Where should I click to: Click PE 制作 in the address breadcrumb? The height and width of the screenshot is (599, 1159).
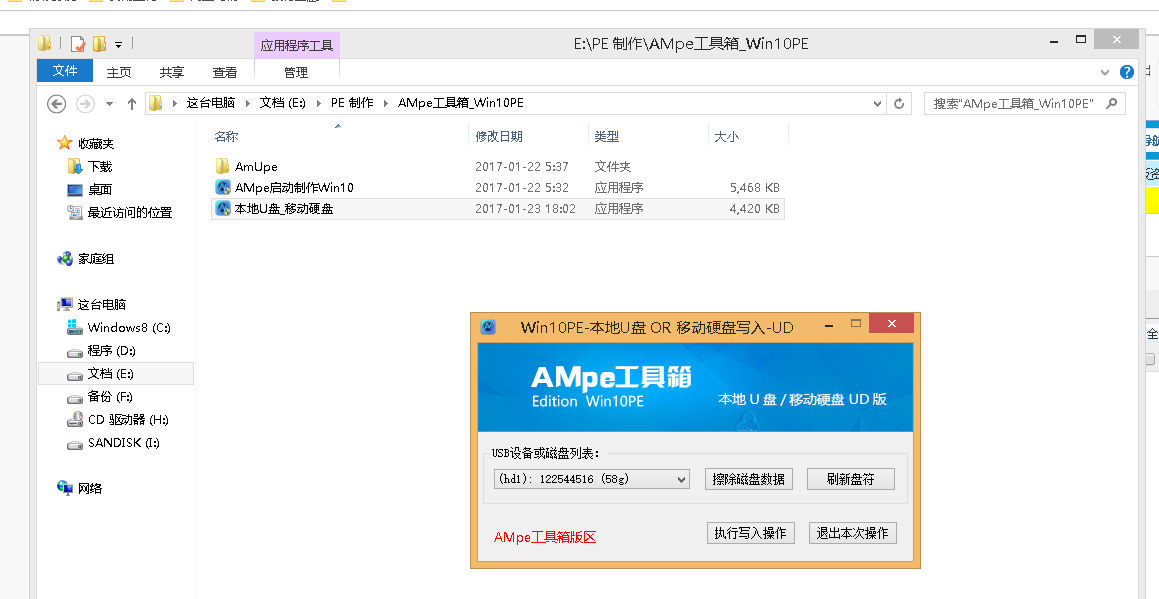click(x=352, y=103)
